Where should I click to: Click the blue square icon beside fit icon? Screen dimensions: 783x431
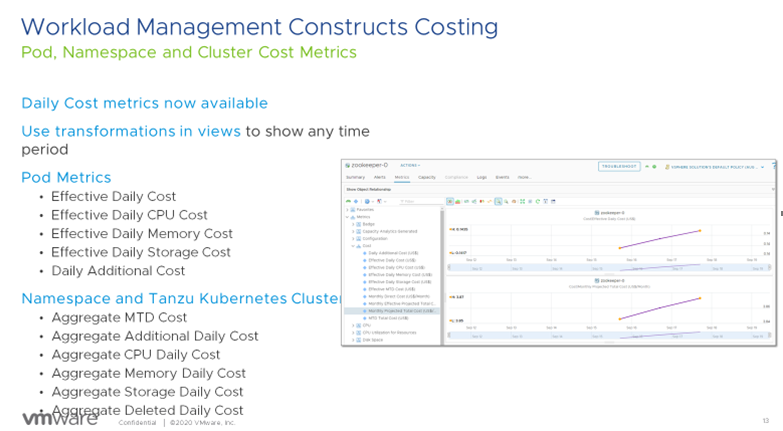pos(530,201)
